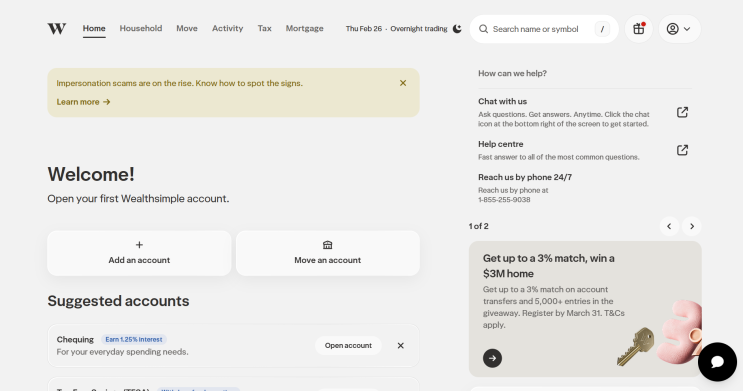Open the Activity tab
This screenshot has height=391, width=743.
click(227, 28)
